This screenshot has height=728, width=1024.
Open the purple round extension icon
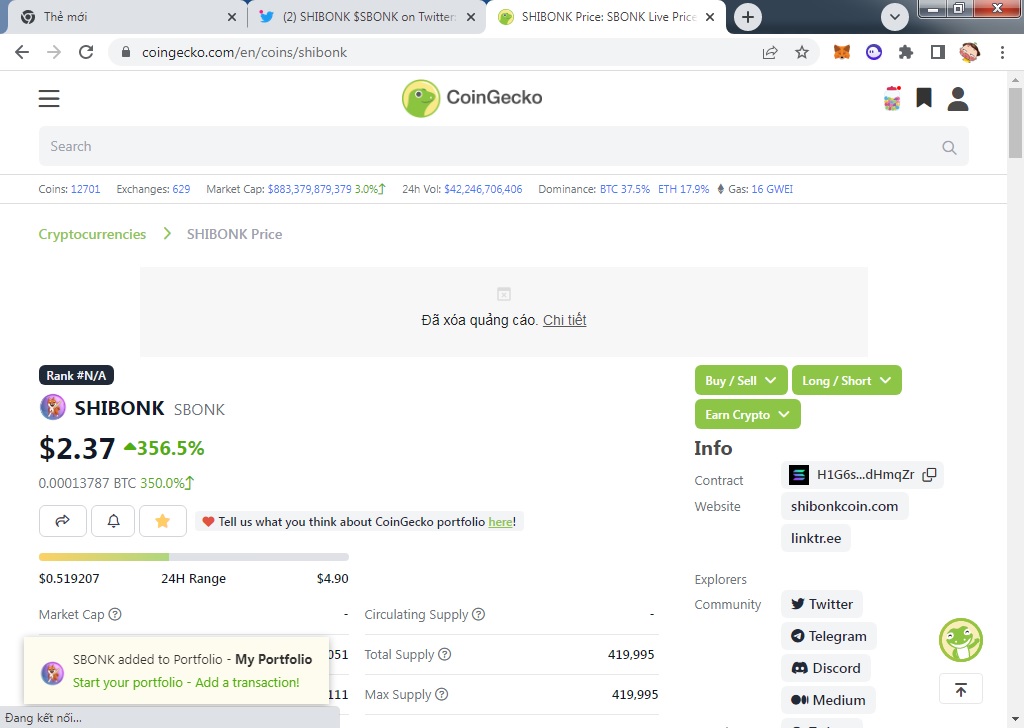tap(874, 52)
